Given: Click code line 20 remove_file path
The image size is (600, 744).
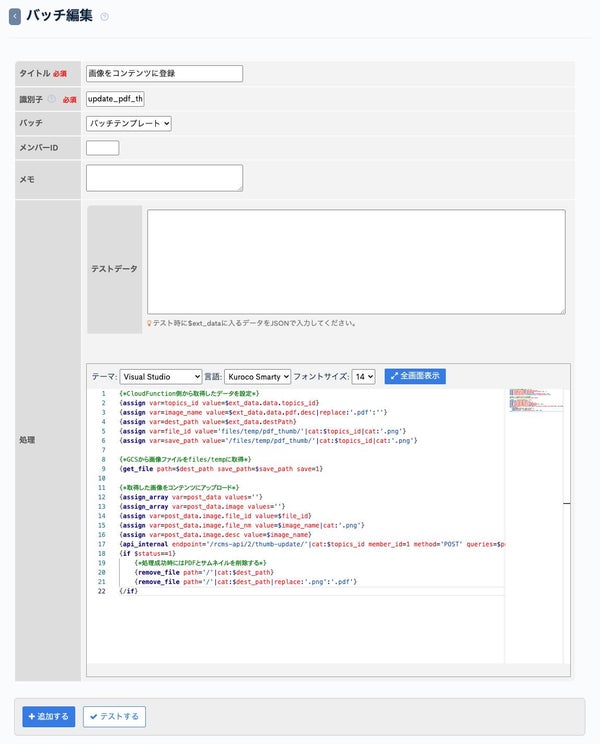Looking at the screenshot, I should click(x=204, y=572).
